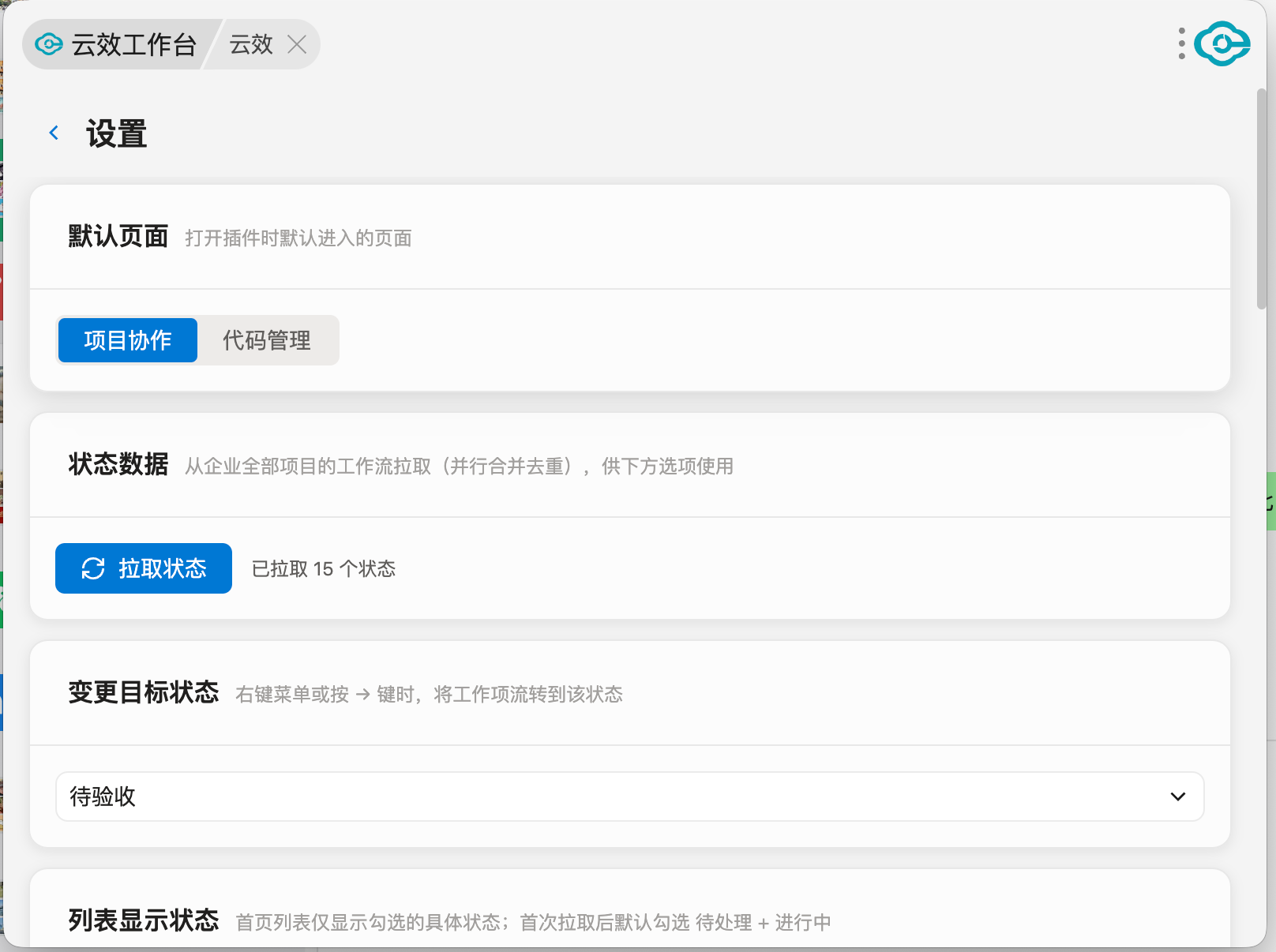Open the three-dot more options menu
The height and width of the screenshot is (952, 1276).
coord(1181,43)
